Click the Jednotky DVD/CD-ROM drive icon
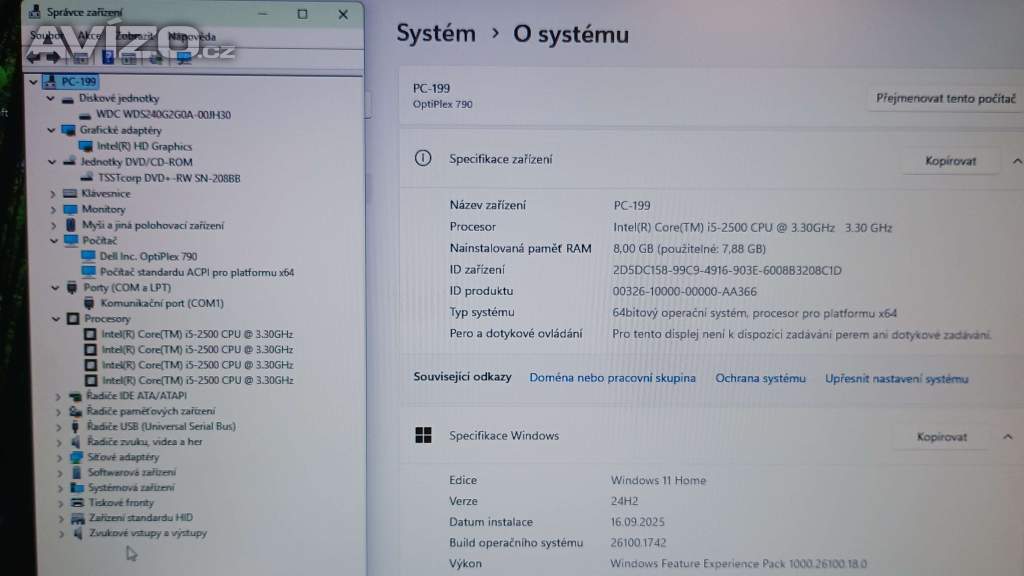This screenshot has width=1024, height=576. [x=69, y=162]
